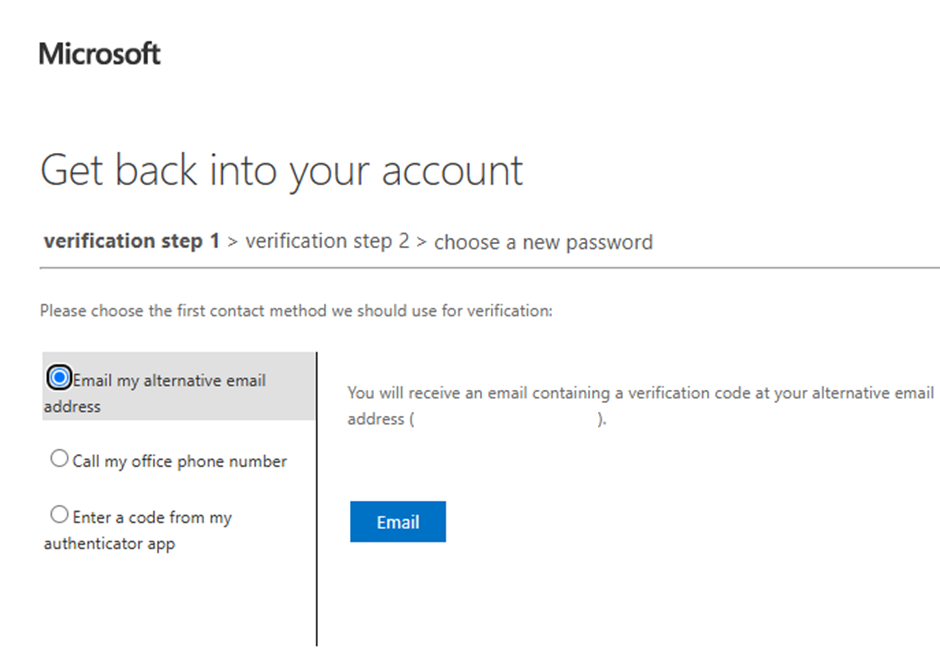Choose the authenticator app code radio button
Viewport: 940px width, 649px height.
tap(59, 514)
